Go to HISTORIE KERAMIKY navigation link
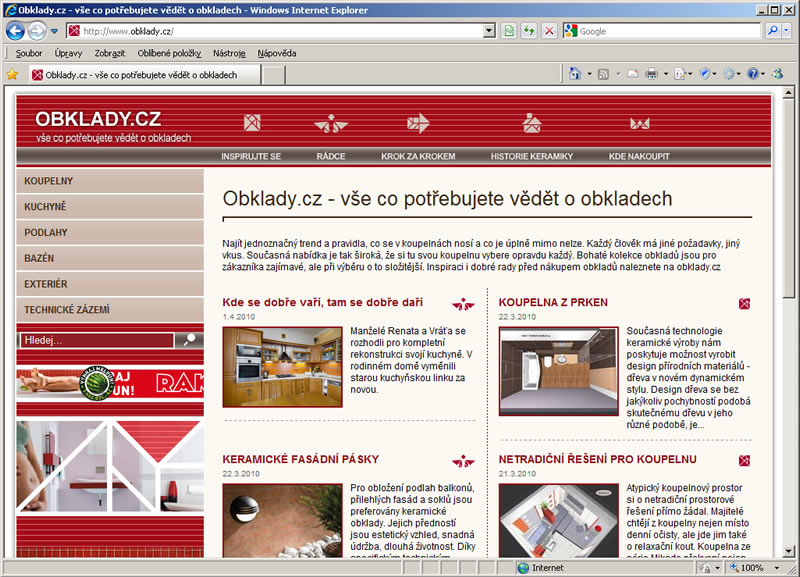Image resolution: width=800 pixels, height=577 pixels. click(x=531, y=157)
